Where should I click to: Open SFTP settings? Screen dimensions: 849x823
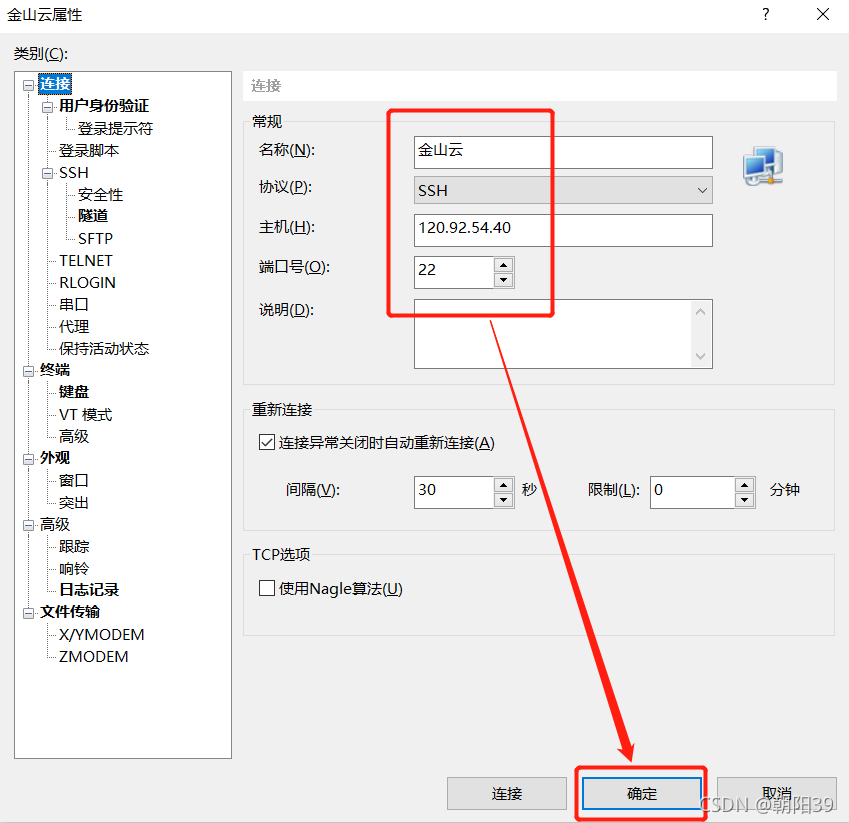95,238
